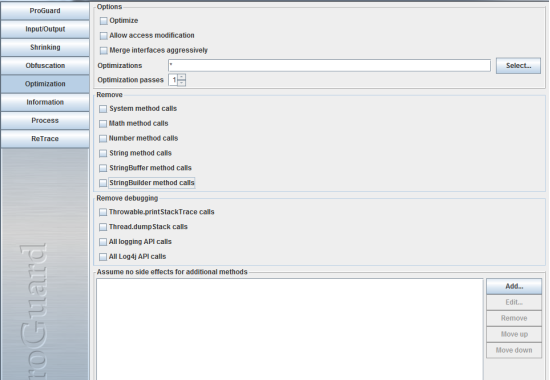This screenshot has height=380, width=550.
Task: Decrease Optimization passes with down arrow
Action: coord(181,83)
